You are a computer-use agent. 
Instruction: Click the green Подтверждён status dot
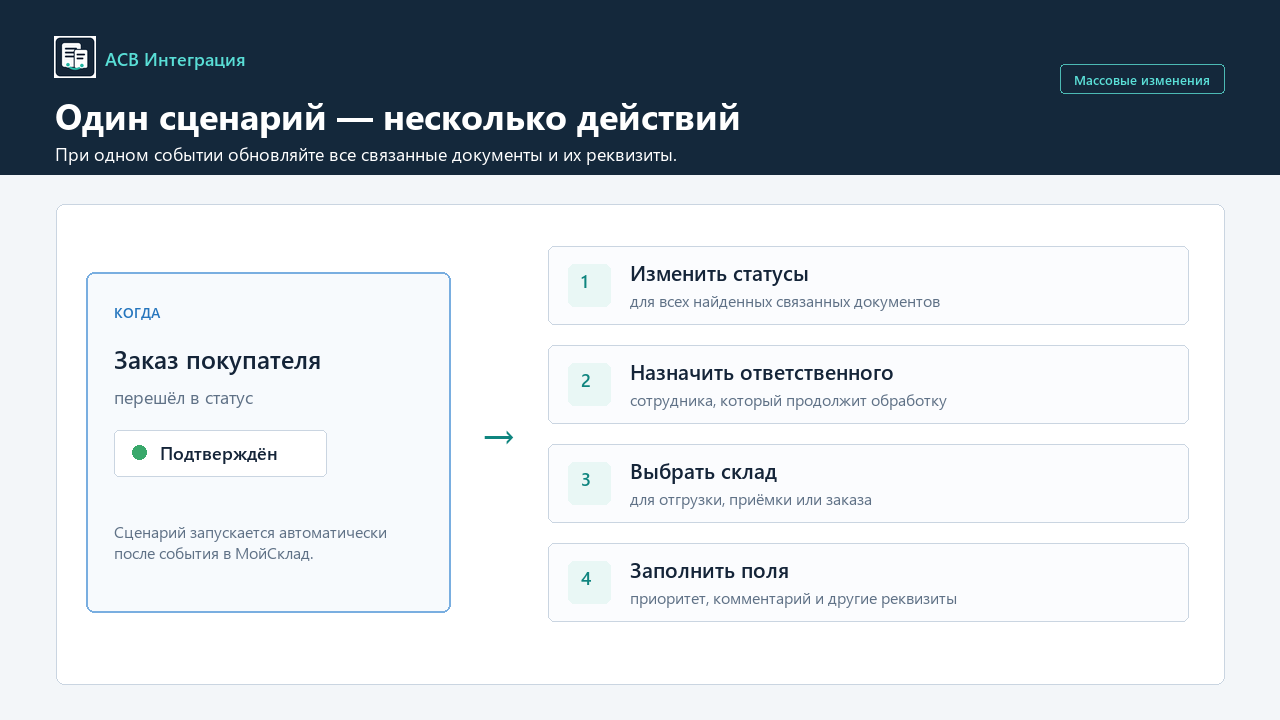tap(140, 452)
